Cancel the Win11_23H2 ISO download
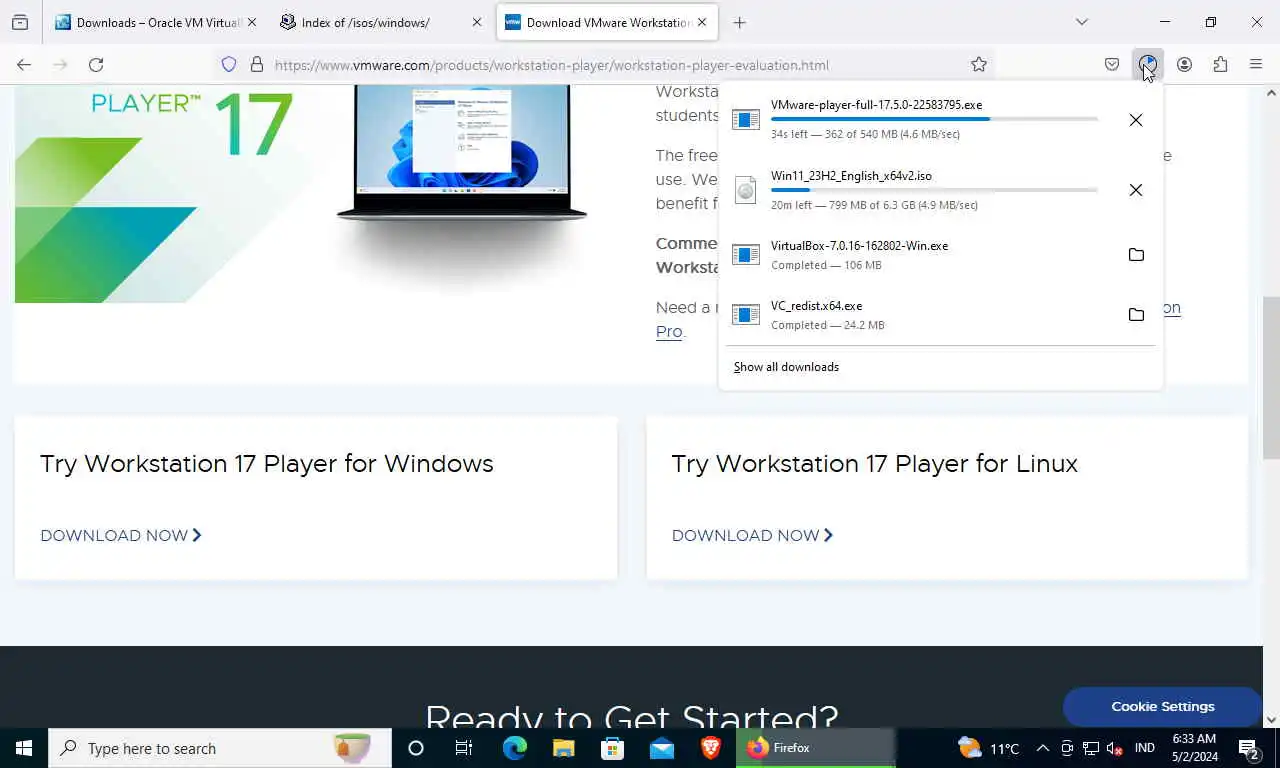The height and width of the screenshot is (768, 1280). [1135, 190]
